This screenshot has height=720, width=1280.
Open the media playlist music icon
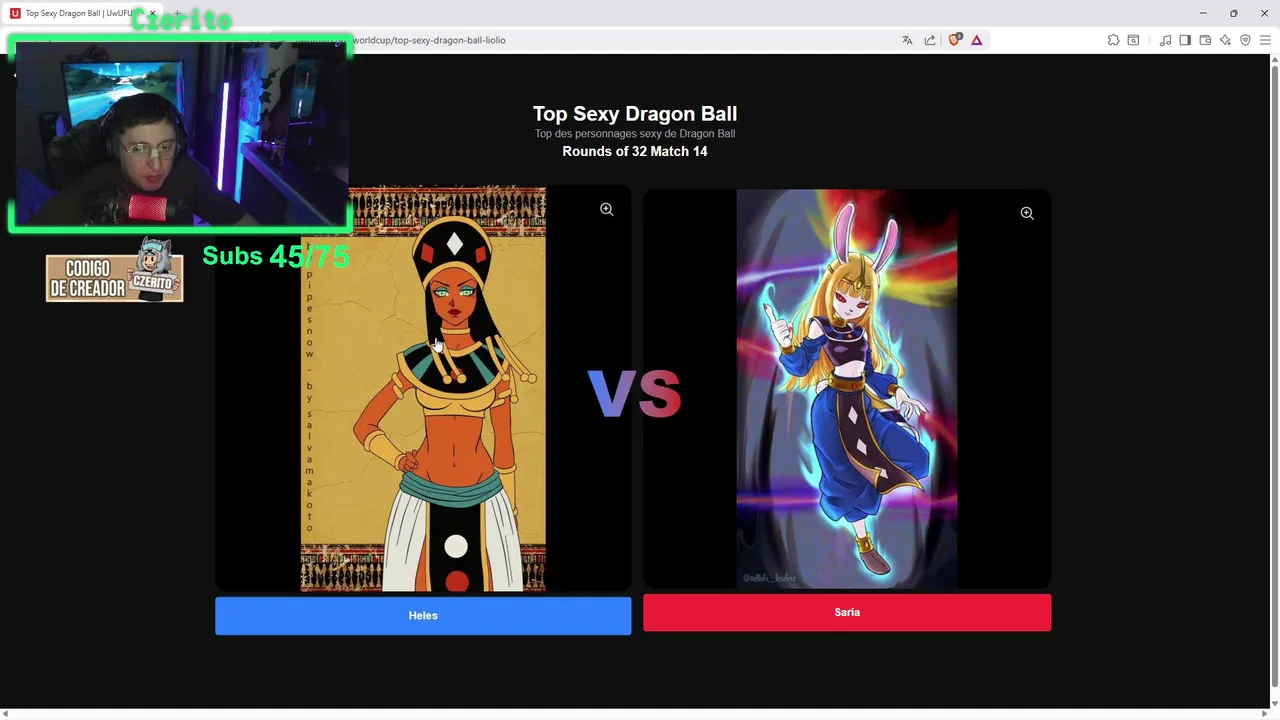coord(1165,40)
